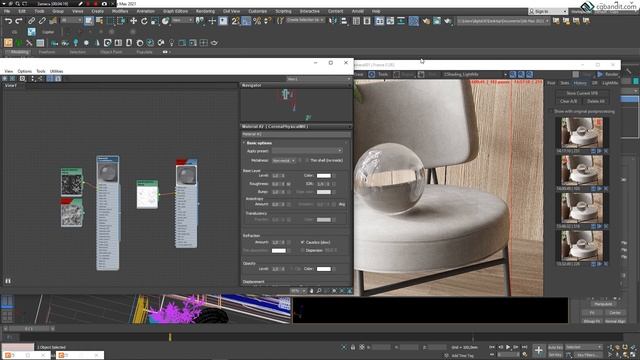Image resolution: width=640 pixels, height=360 pixels.
Task: Click the orange first icon in lower toolbar row
Action: pyautogui.click(x=8, y=42)
